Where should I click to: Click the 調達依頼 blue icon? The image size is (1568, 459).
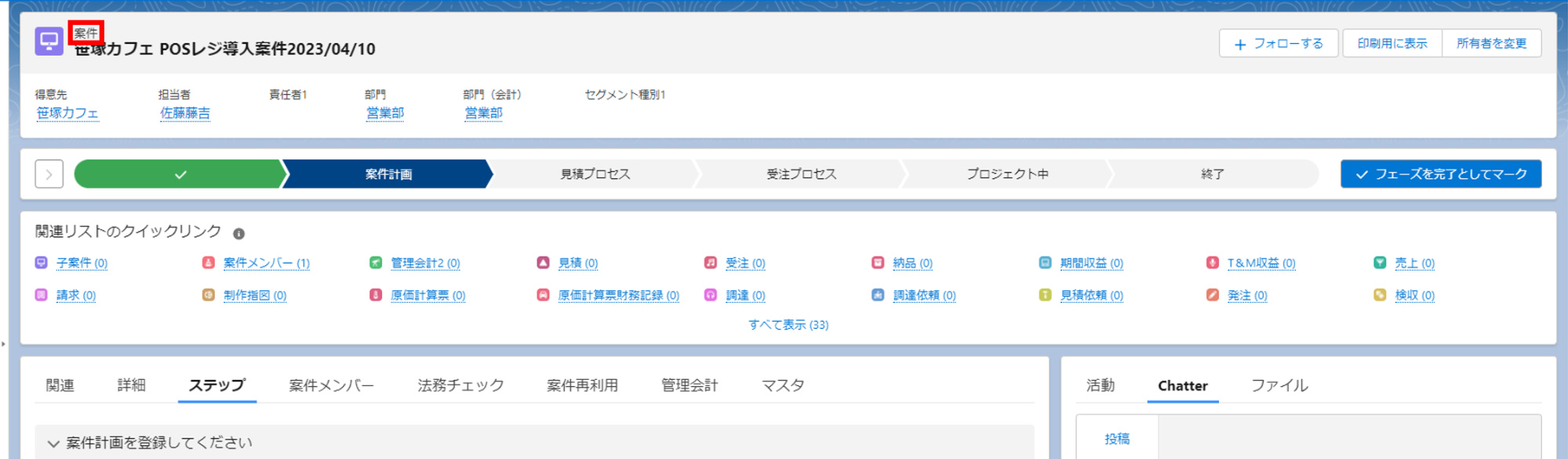(878, 295)
